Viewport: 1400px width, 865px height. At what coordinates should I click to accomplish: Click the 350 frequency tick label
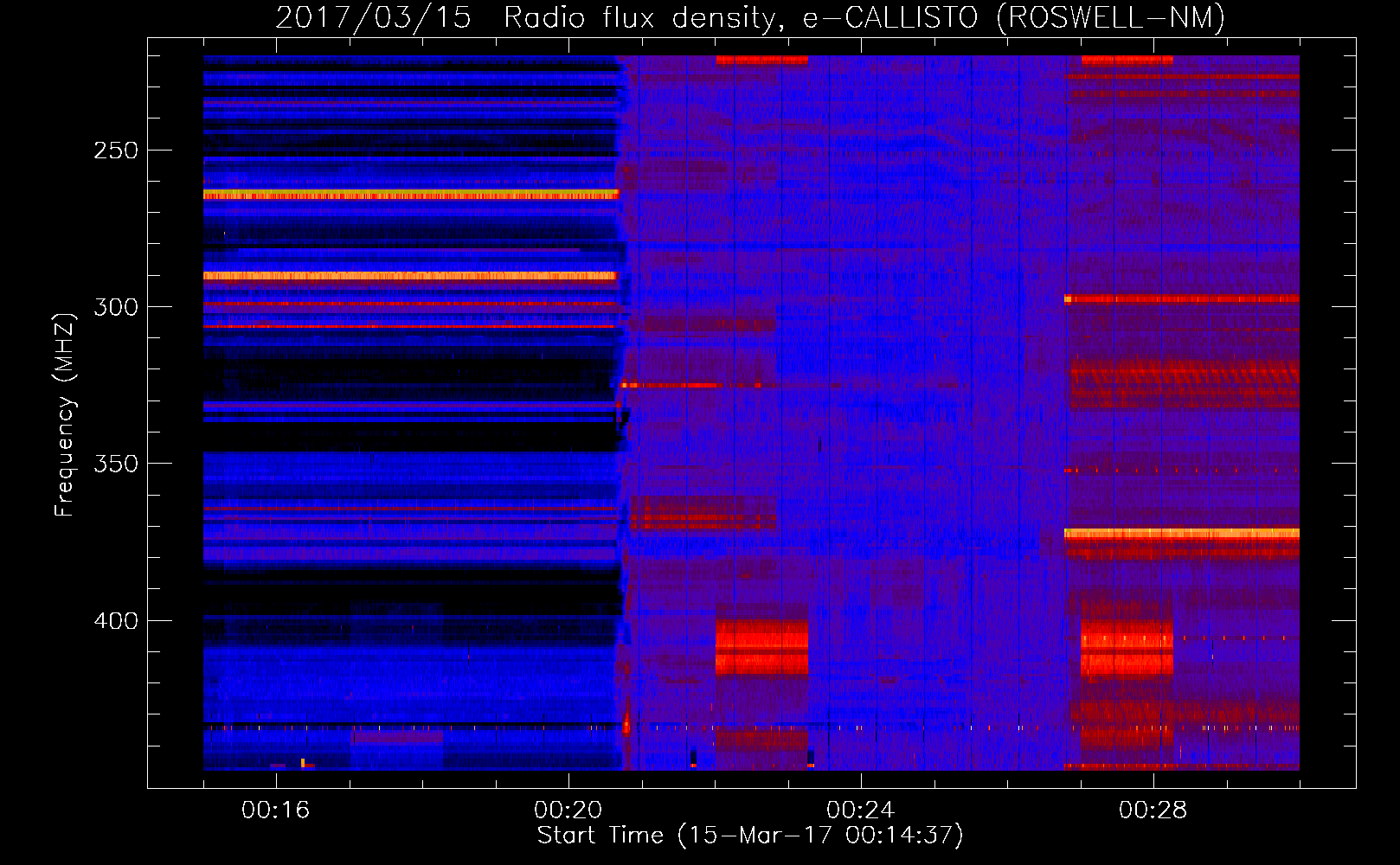116,464
